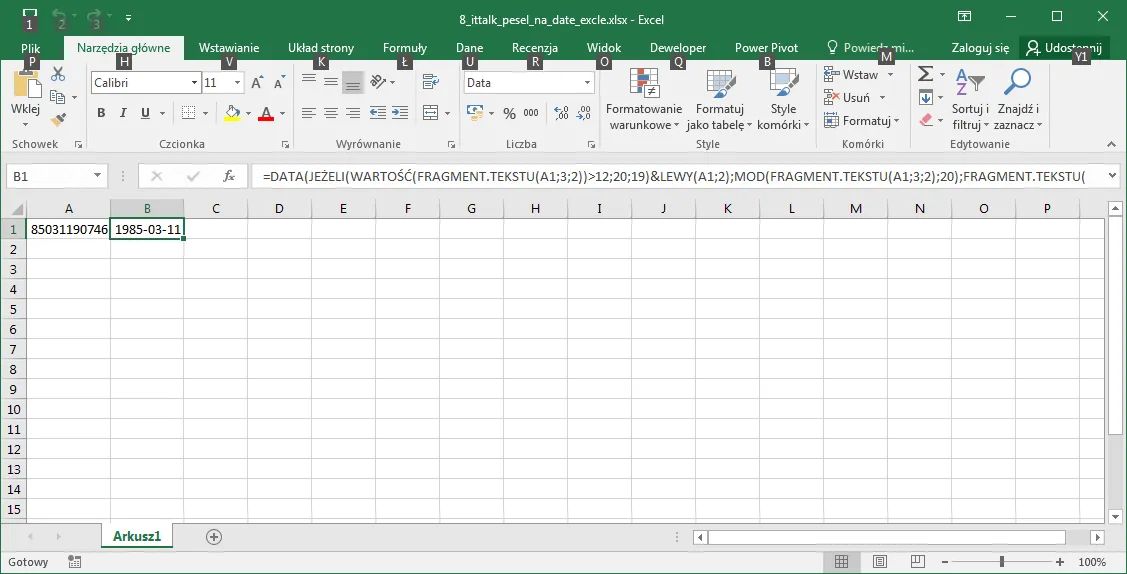Add a new sheet with plus icon

213,536
